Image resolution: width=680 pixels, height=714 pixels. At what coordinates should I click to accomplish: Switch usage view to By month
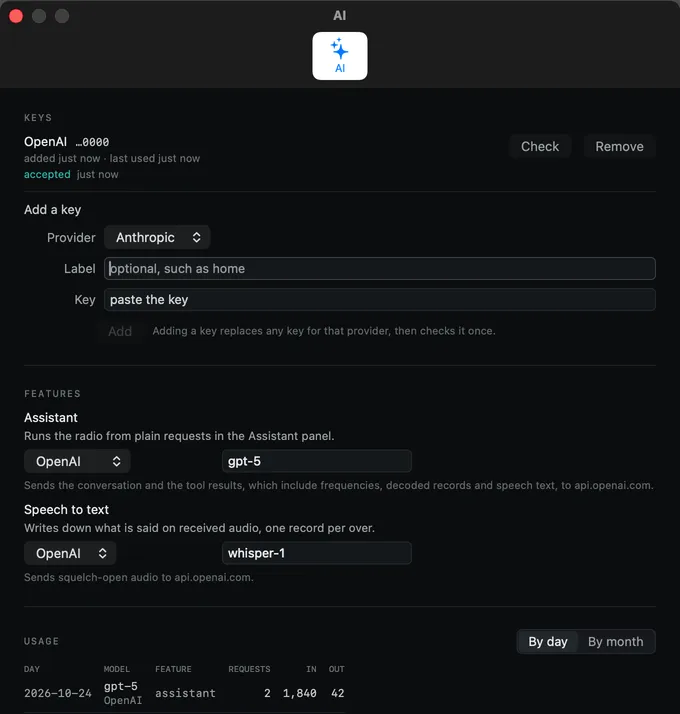tap(616, 642)
